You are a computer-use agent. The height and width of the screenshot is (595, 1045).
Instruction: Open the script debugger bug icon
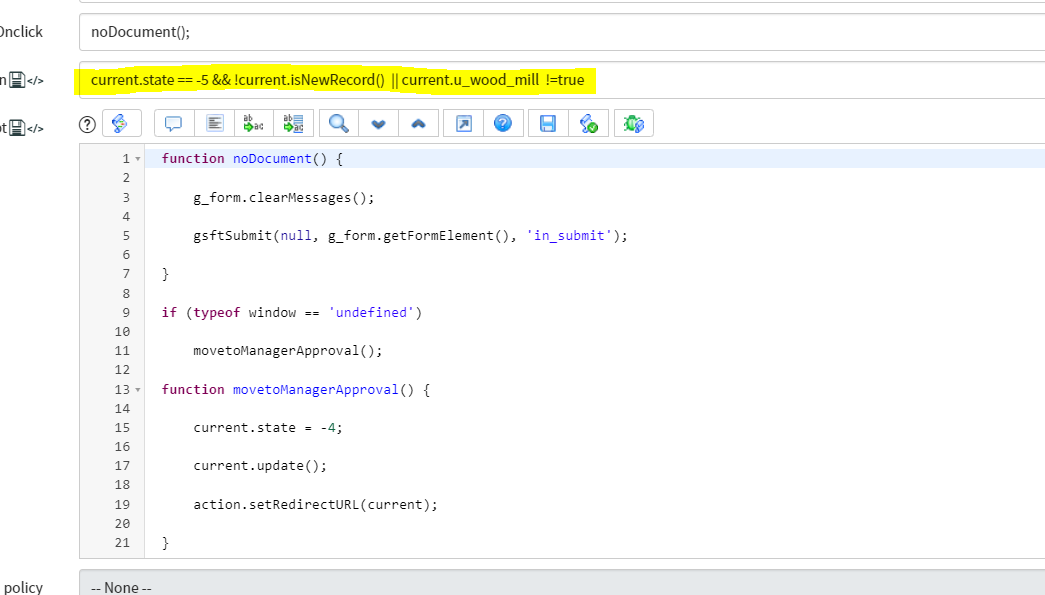(x=633, y=123)
